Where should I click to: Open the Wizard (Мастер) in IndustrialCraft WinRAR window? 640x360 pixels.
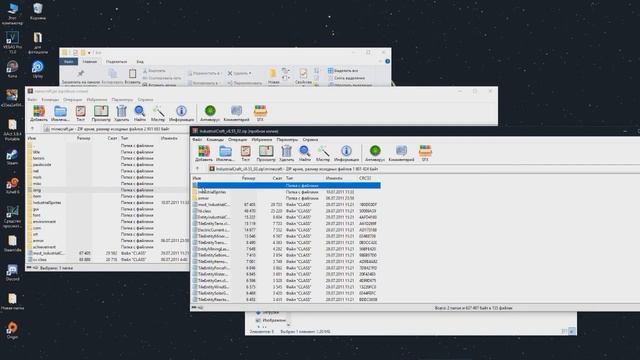tap(322, 153)
